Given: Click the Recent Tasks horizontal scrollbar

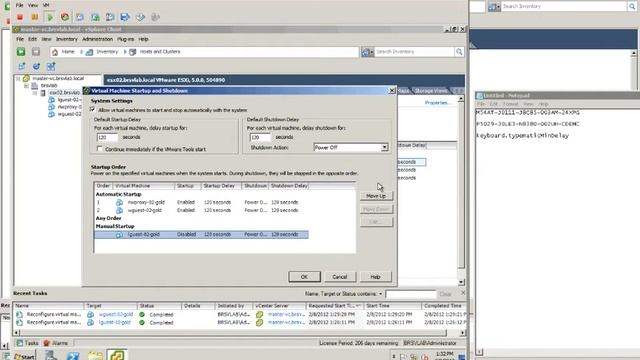Looking at the screenshot, I should coord(239,333).
